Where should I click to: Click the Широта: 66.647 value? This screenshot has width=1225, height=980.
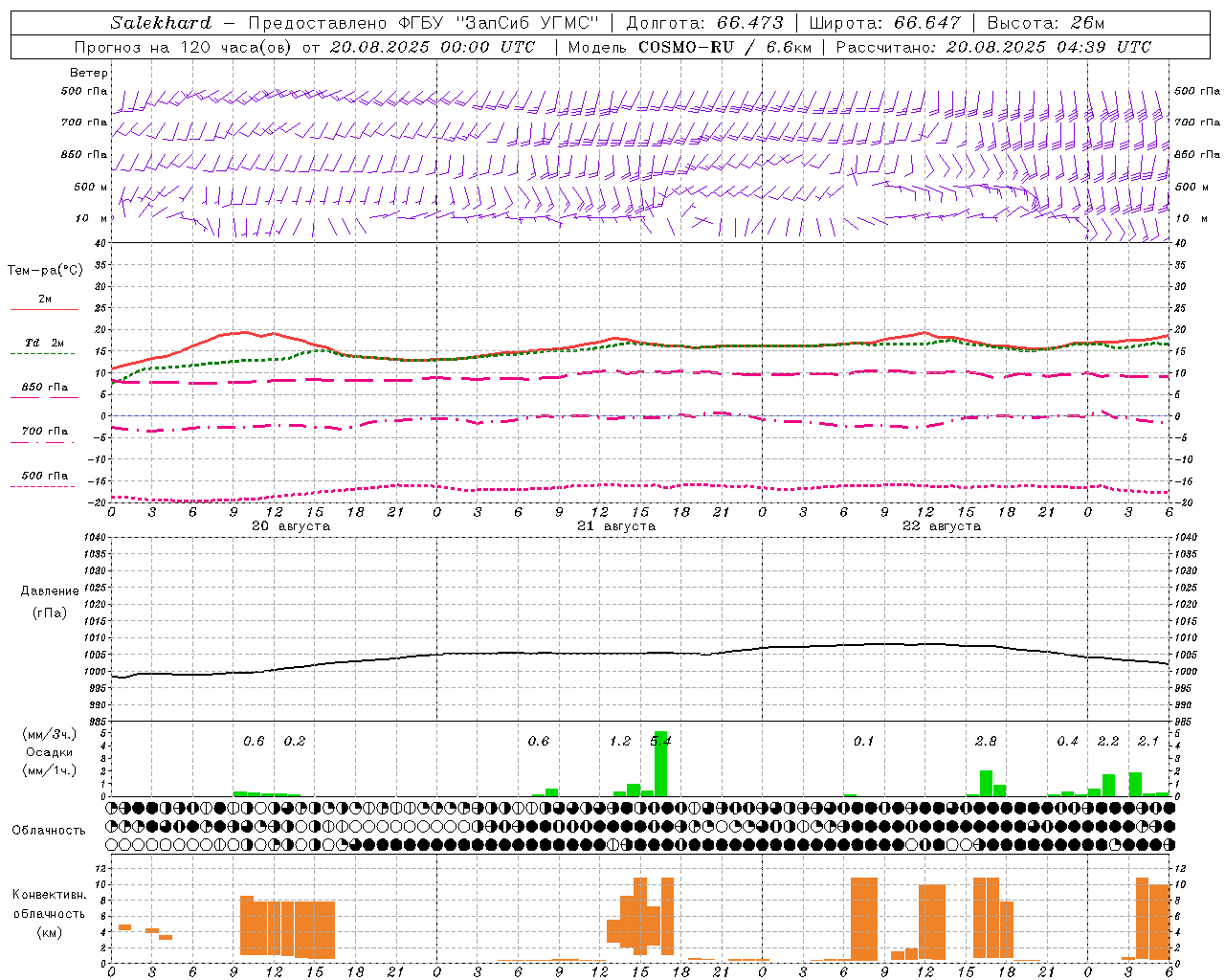[x=885, y=23]
